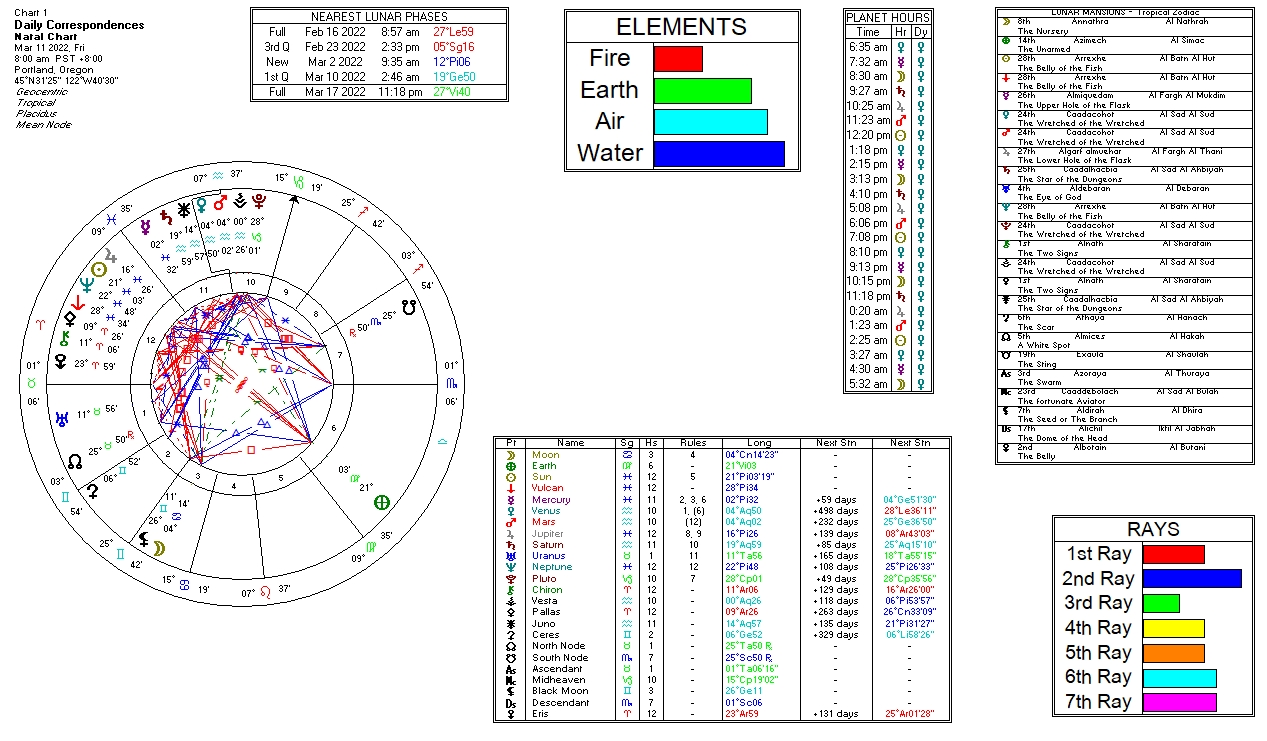Click the 'NEAREST LUNAR PHASES' header
Image resolution: width=1267 pixels, height=741 pixels.
379,17
